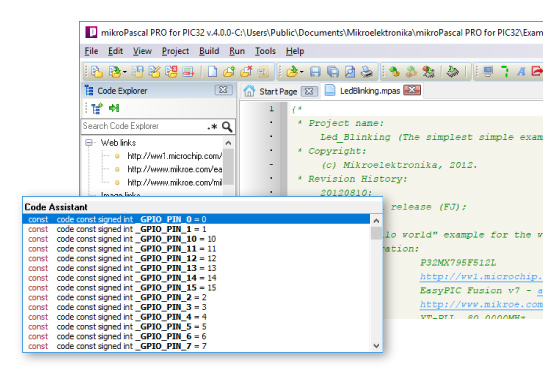Click the Close Project toolbar icon
Viewport: 543px width, 373px height.
171,71
